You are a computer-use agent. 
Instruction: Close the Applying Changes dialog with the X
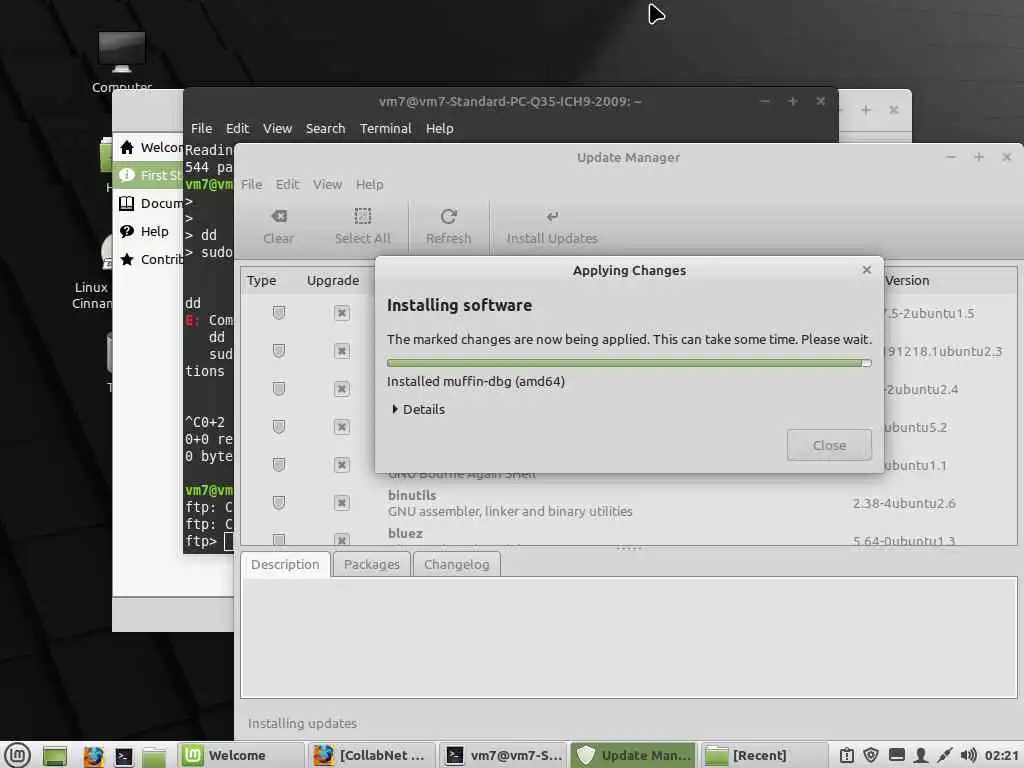(867, 270)
